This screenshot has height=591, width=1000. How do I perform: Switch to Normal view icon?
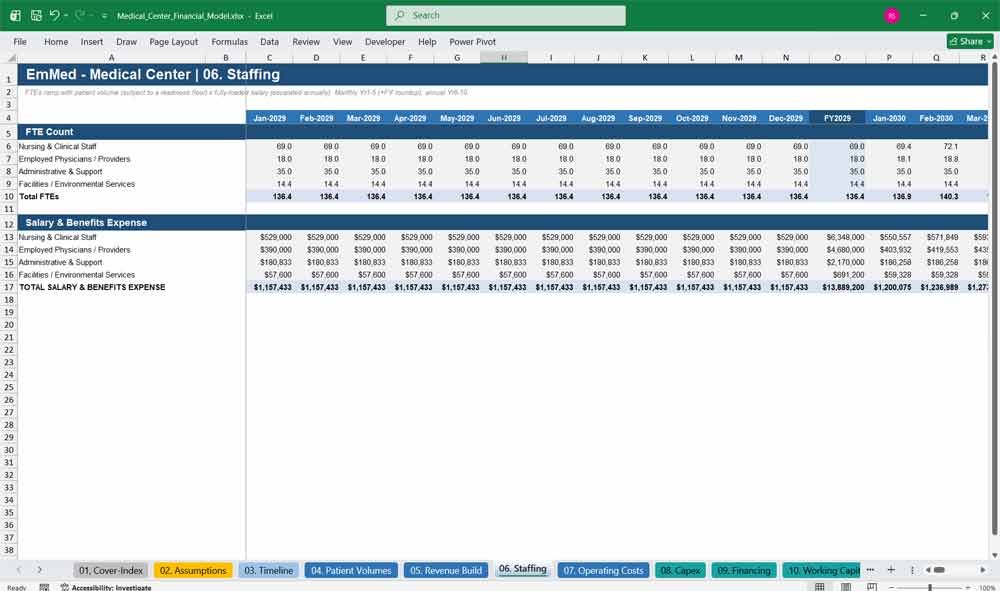tap(820, 587)
